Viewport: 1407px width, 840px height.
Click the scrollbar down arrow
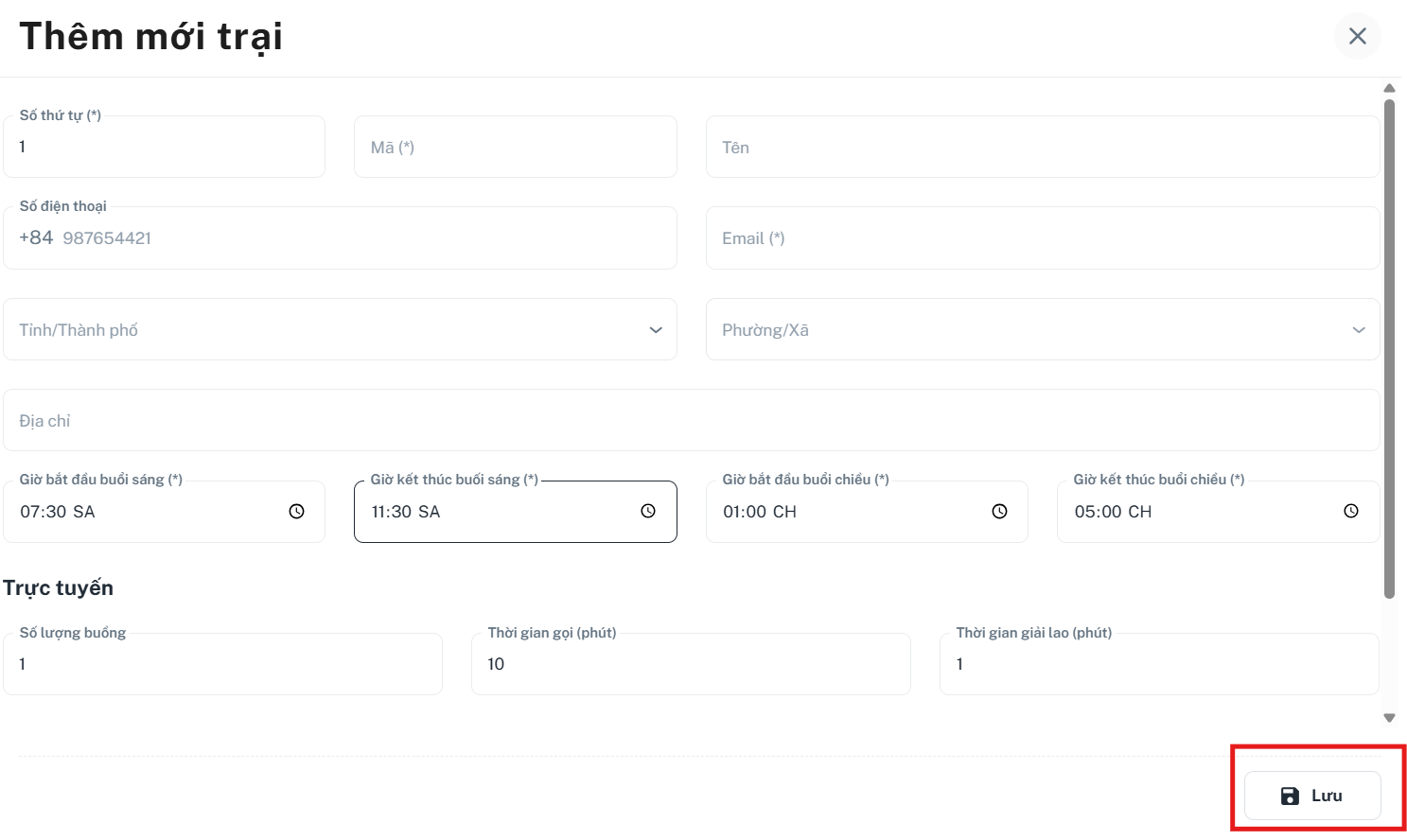pos(1389,718)
